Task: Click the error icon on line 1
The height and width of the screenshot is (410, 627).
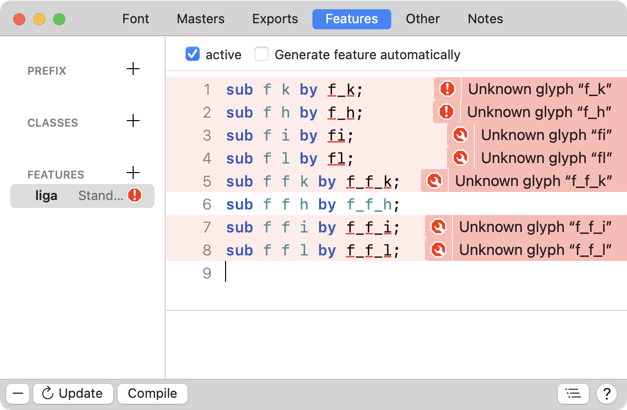Action: point(447,89)
